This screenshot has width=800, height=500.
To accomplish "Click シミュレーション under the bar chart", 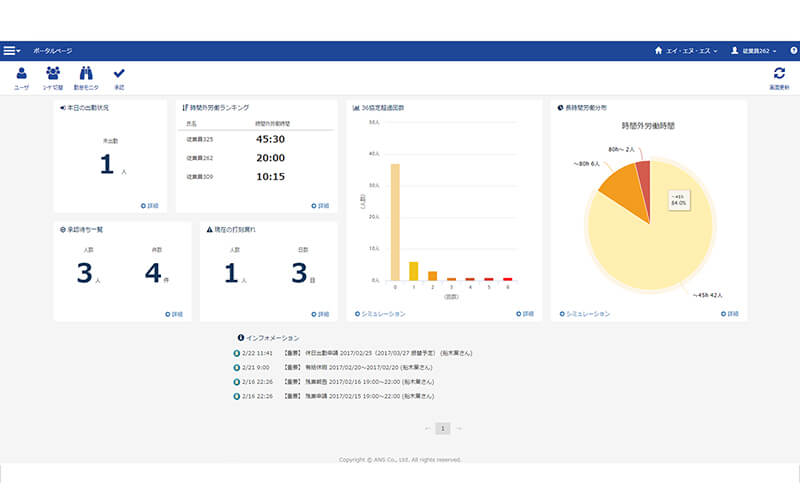I will (380, 314).
